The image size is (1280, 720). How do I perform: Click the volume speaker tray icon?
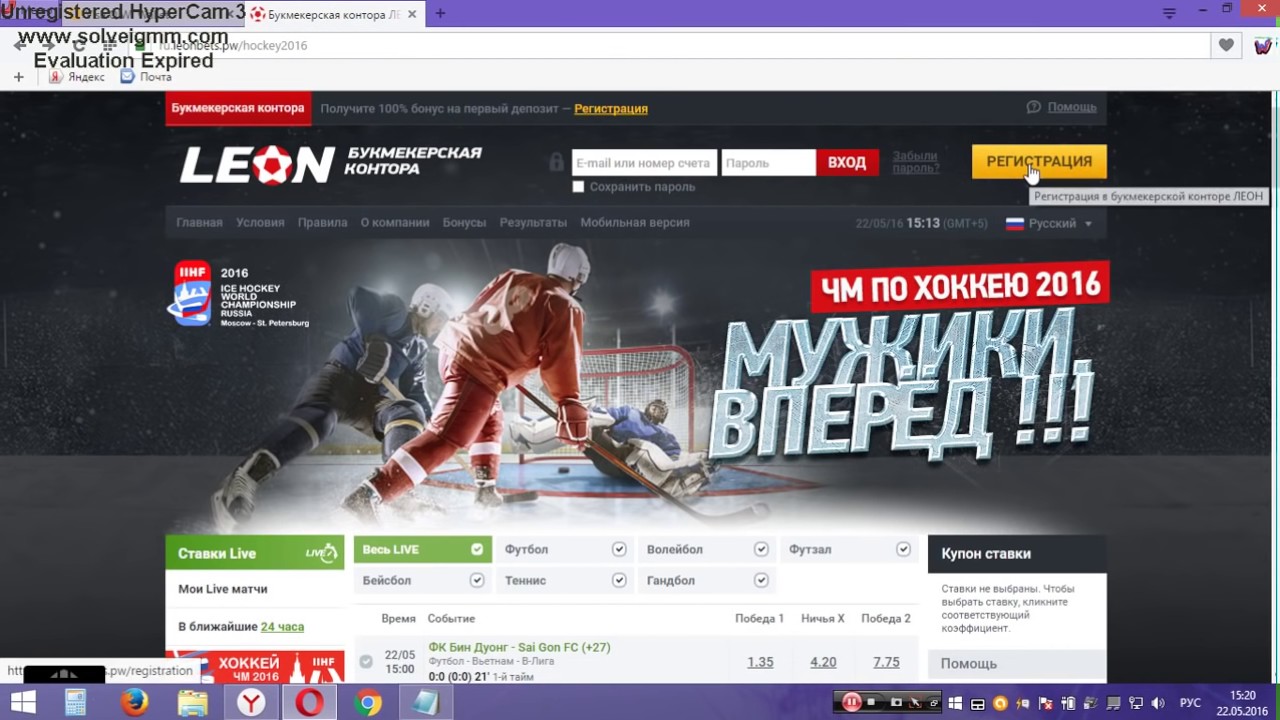tap(1158, 703)
